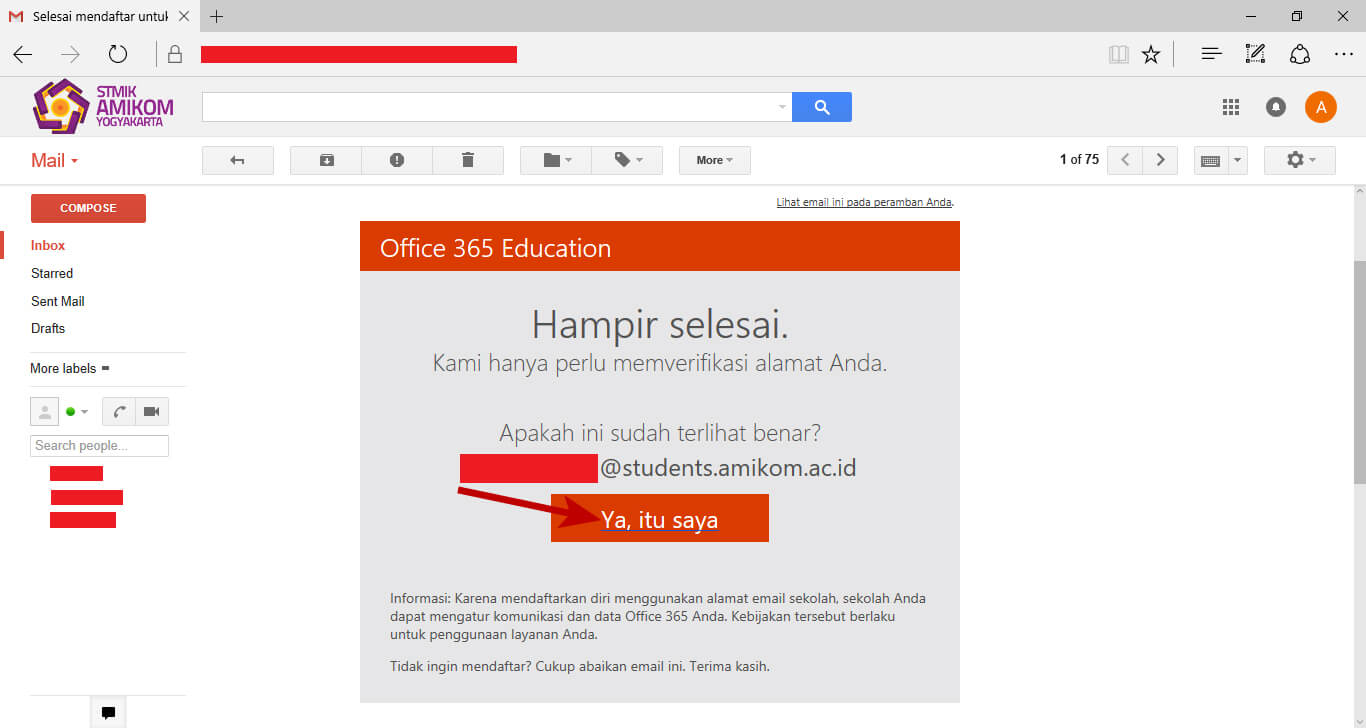This screenshot has width=1366, height=728.
Task: Open the Move to folder dropdown
Action: [556, 160]
